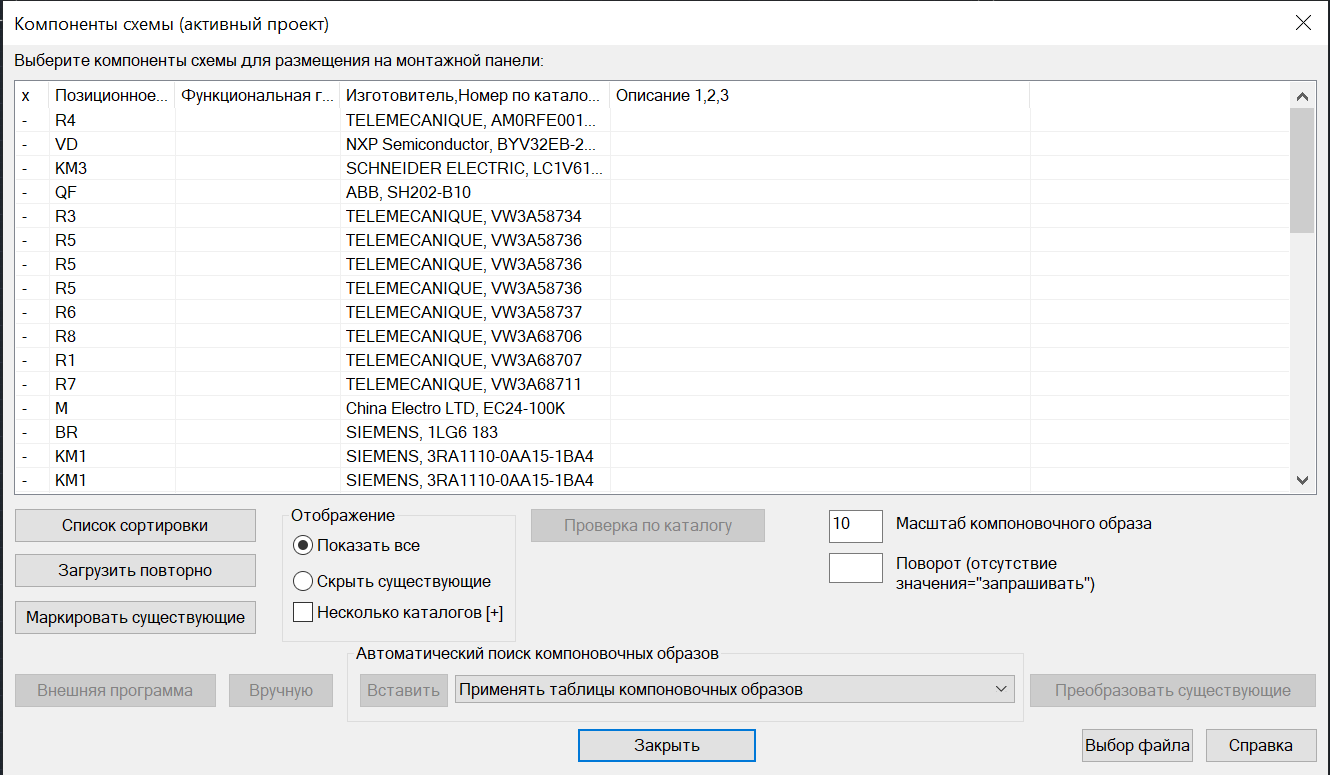Sort by the Позиционное column header
This screenshot has width=1330, height=775.
(x=111, y=96)
